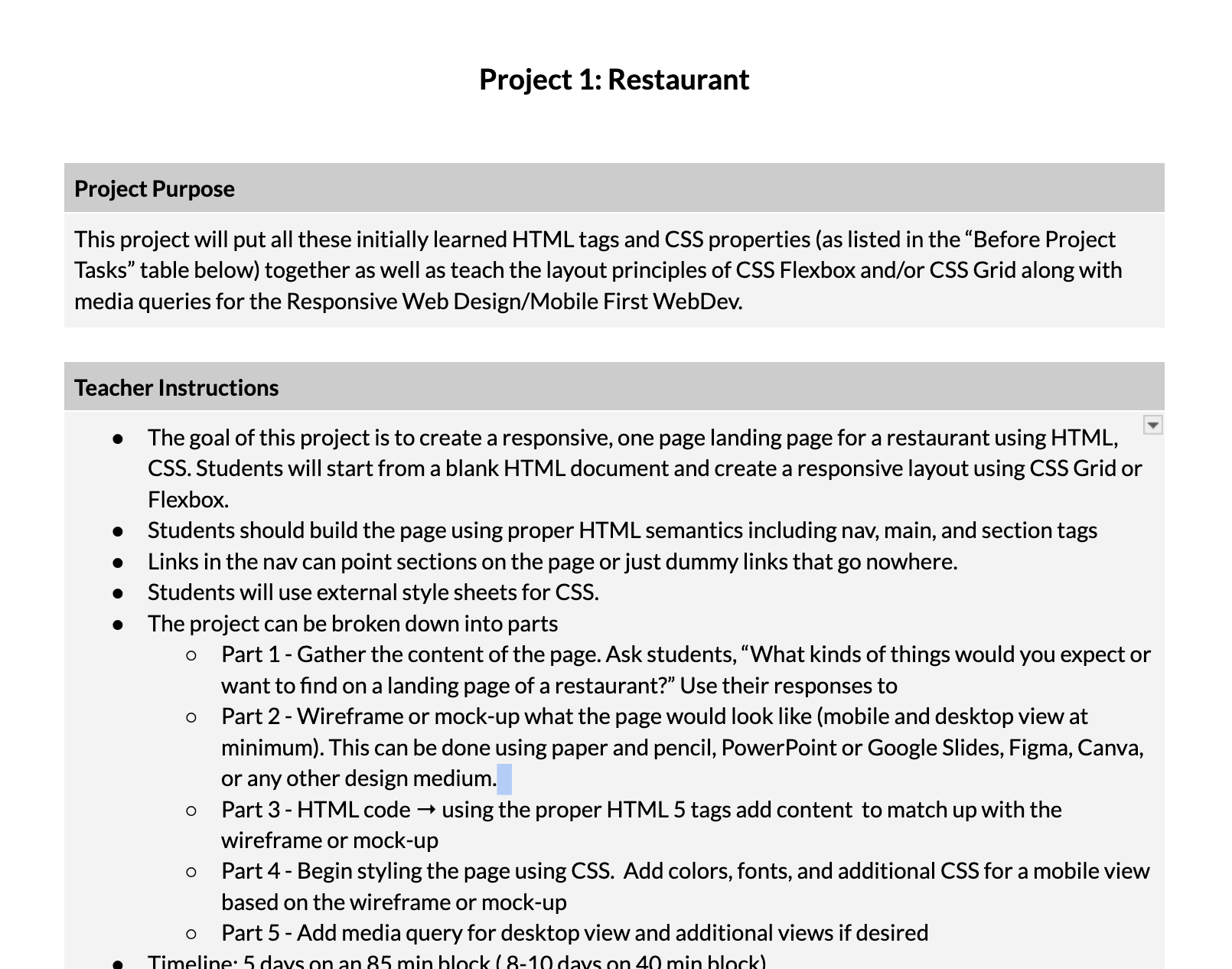Click the 'Part 4 - Begin styling' line
Viewport: 1232px width, 969px height.
tap(685, 871)
